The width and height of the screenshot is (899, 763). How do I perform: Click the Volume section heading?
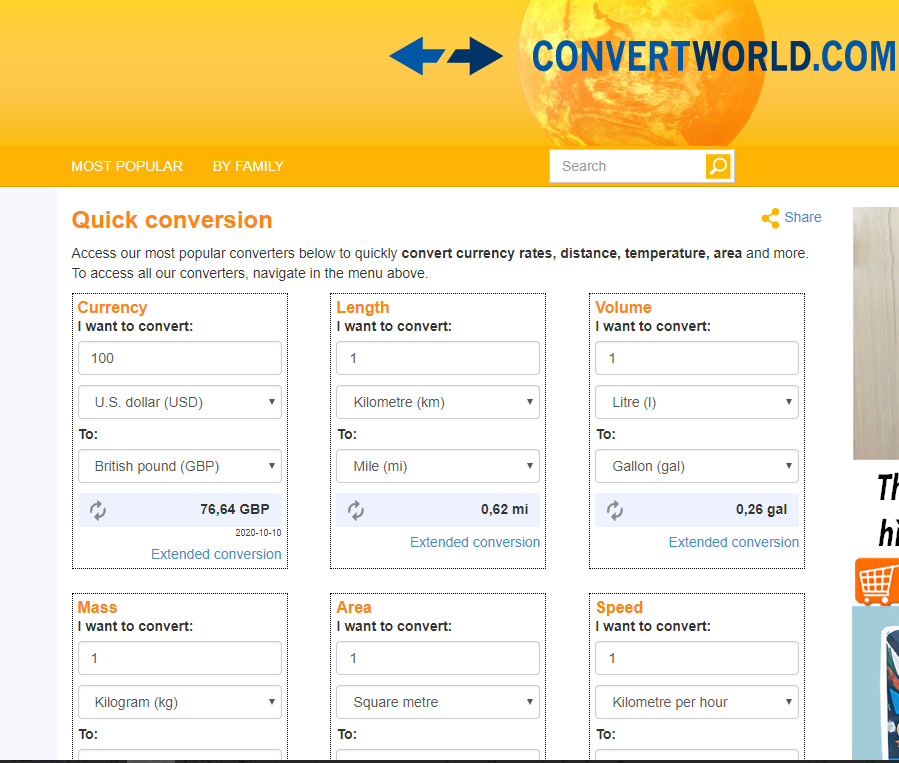(623, 307)
